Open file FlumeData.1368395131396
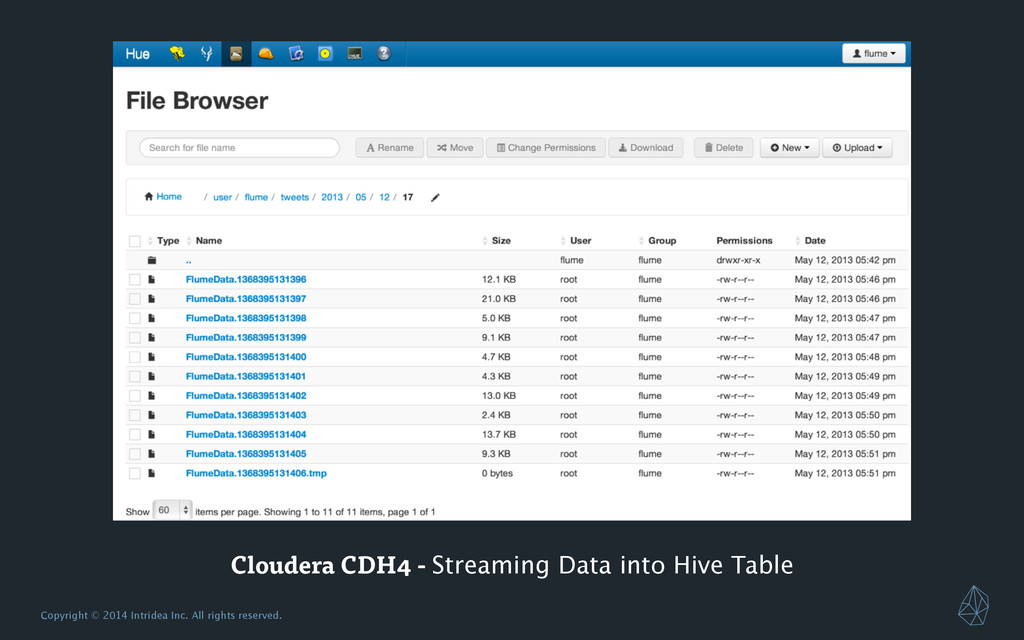The image size is (1024, 640). (x=246, y=280)
